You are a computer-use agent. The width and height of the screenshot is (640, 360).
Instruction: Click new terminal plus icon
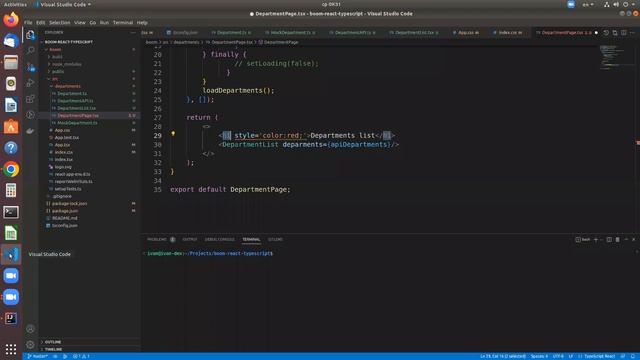[x=596, y=240]
